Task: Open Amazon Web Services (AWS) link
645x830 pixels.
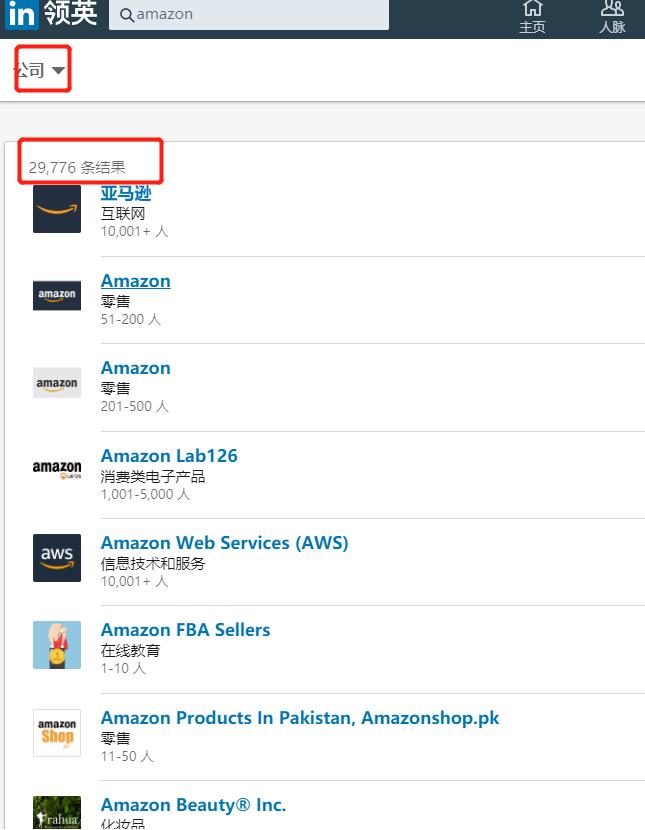Action: 224,543
